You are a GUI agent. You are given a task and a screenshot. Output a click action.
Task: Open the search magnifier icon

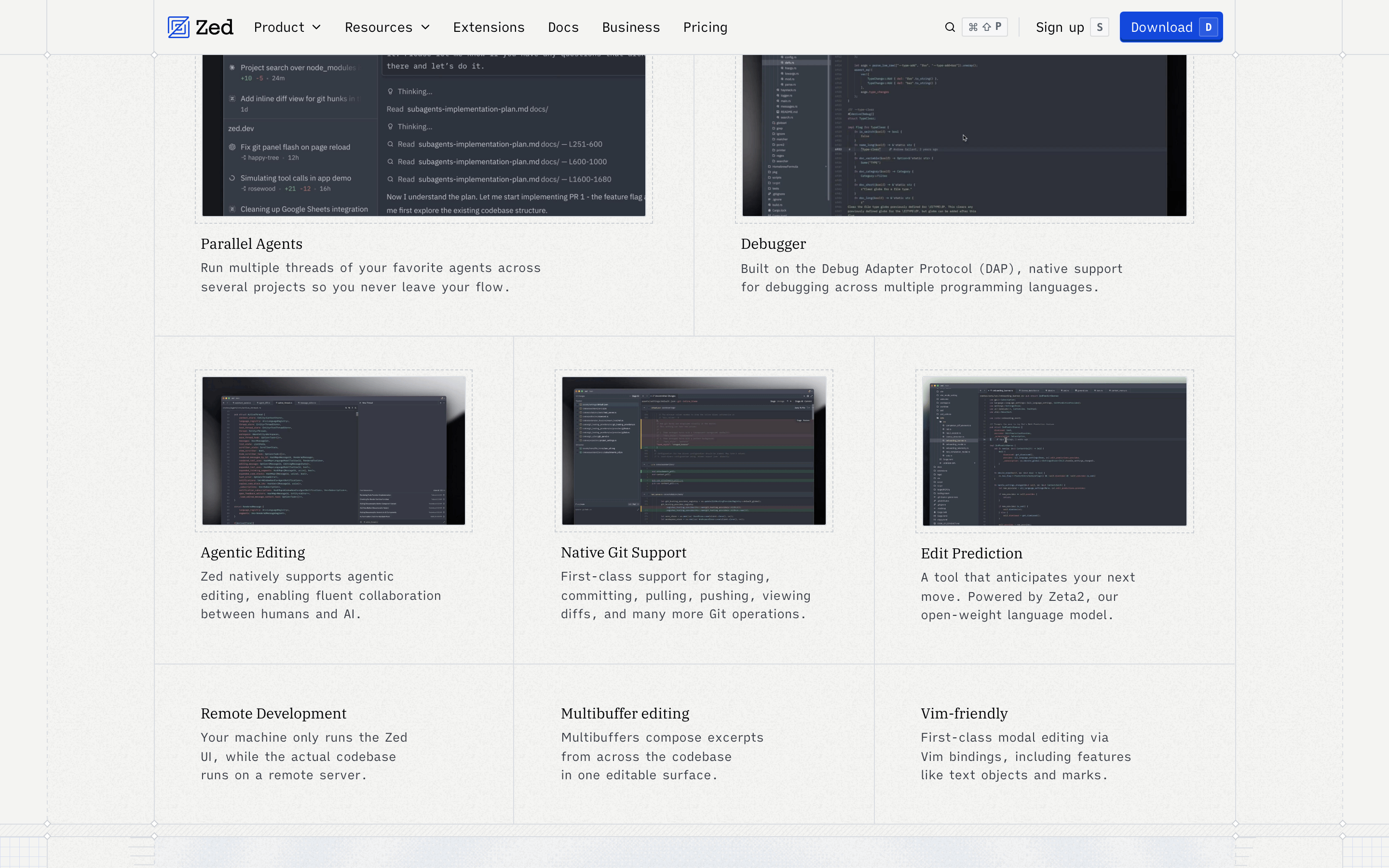pyautogui.click(x=950, y=27)
